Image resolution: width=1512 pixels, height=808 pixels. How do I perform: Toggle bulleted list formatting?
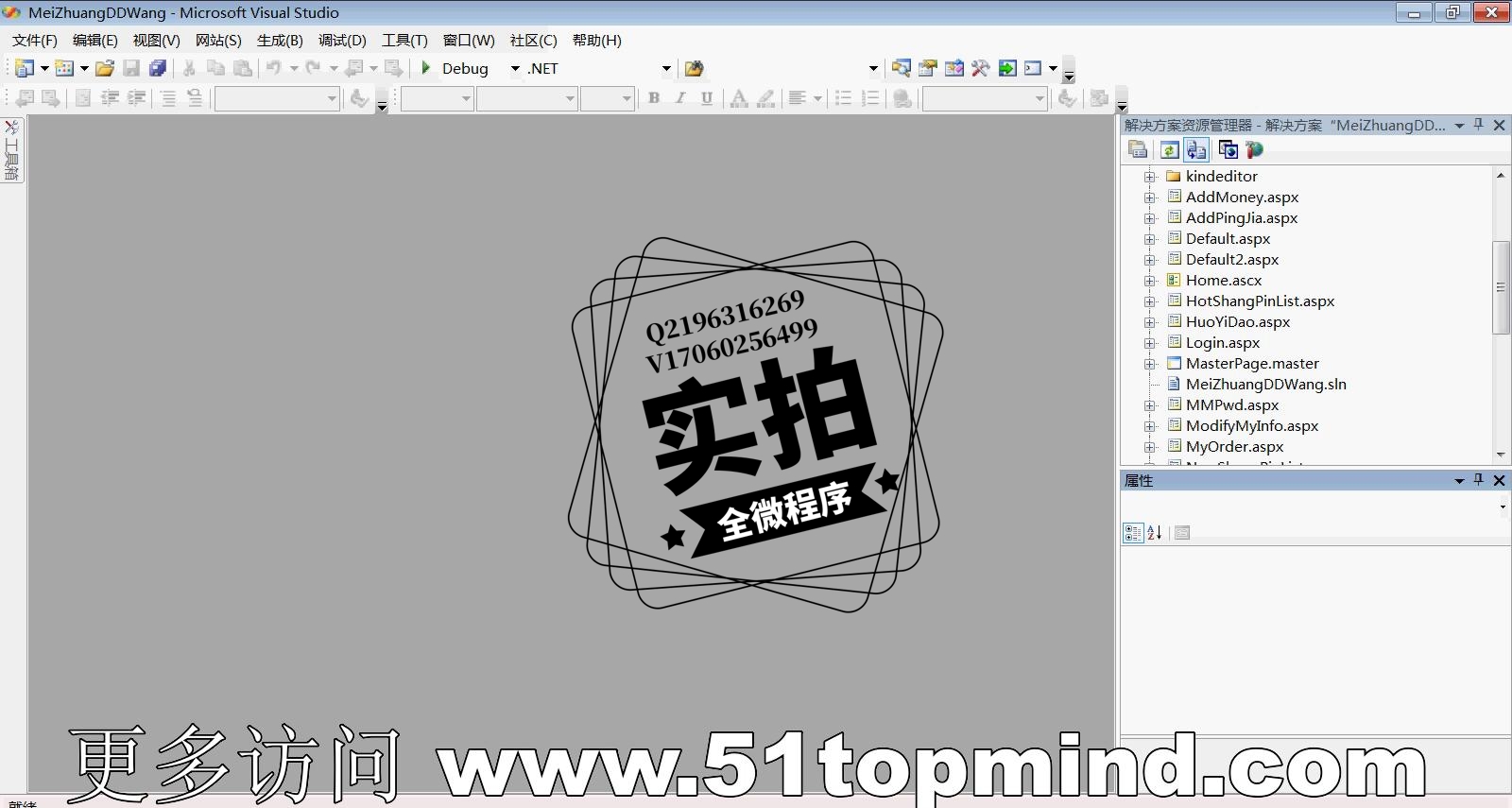(844, 98)
